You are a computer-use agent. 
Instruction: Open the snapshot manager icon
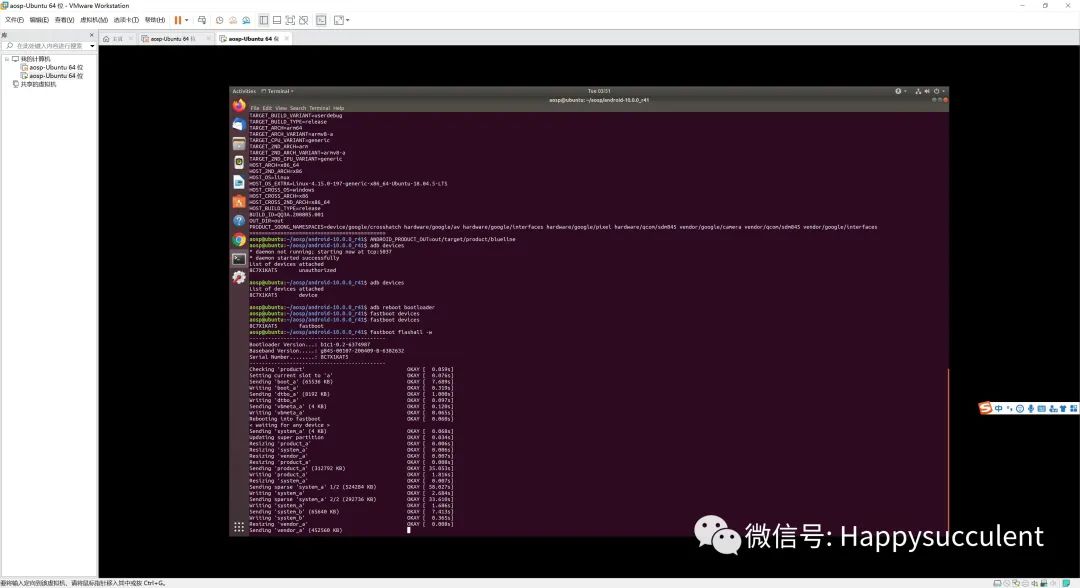[x=246, y=20]
